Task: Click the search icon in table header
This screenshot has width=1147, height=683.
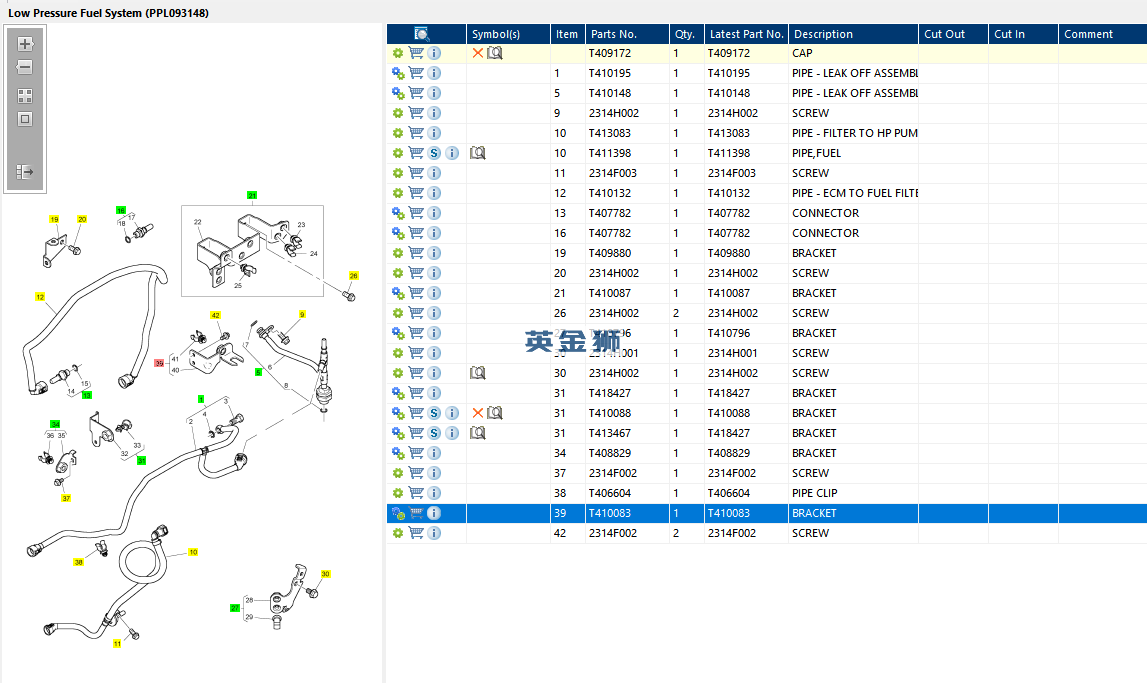Action: (x=421, y=34)
